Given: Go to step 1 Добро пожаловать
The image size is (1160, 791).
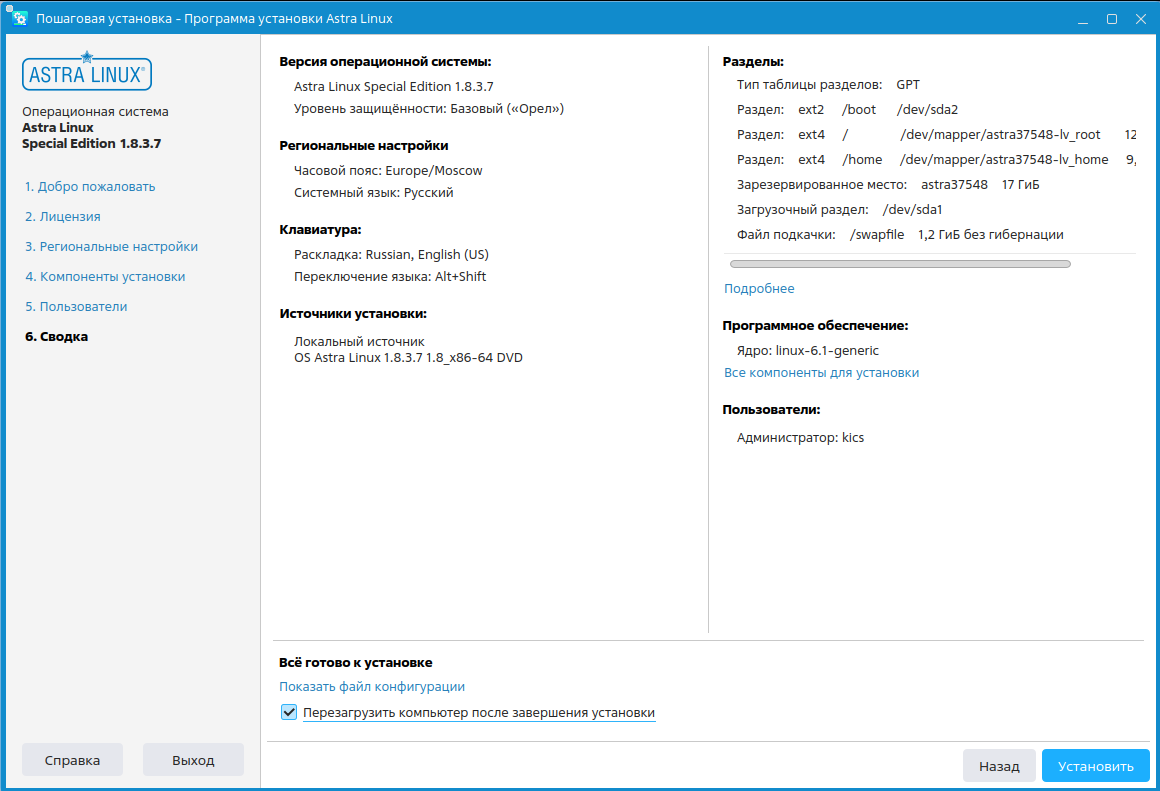Looking at the screenshot, I should pyautogui.click(x=90, y=186).
